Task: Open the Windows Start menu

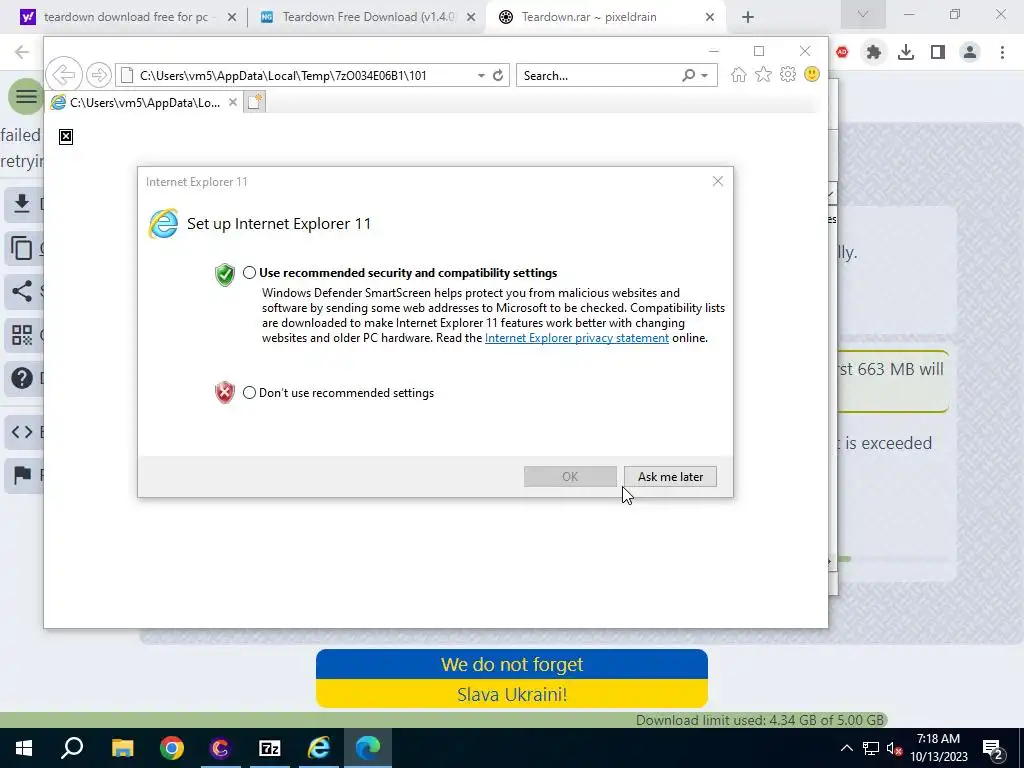Action: (x=24, y=748)
